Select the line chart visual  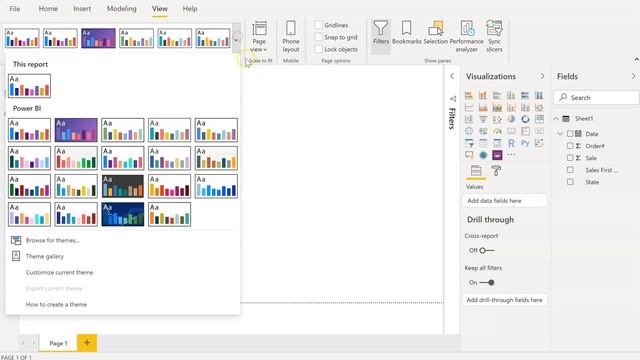[x=469, y=107]
